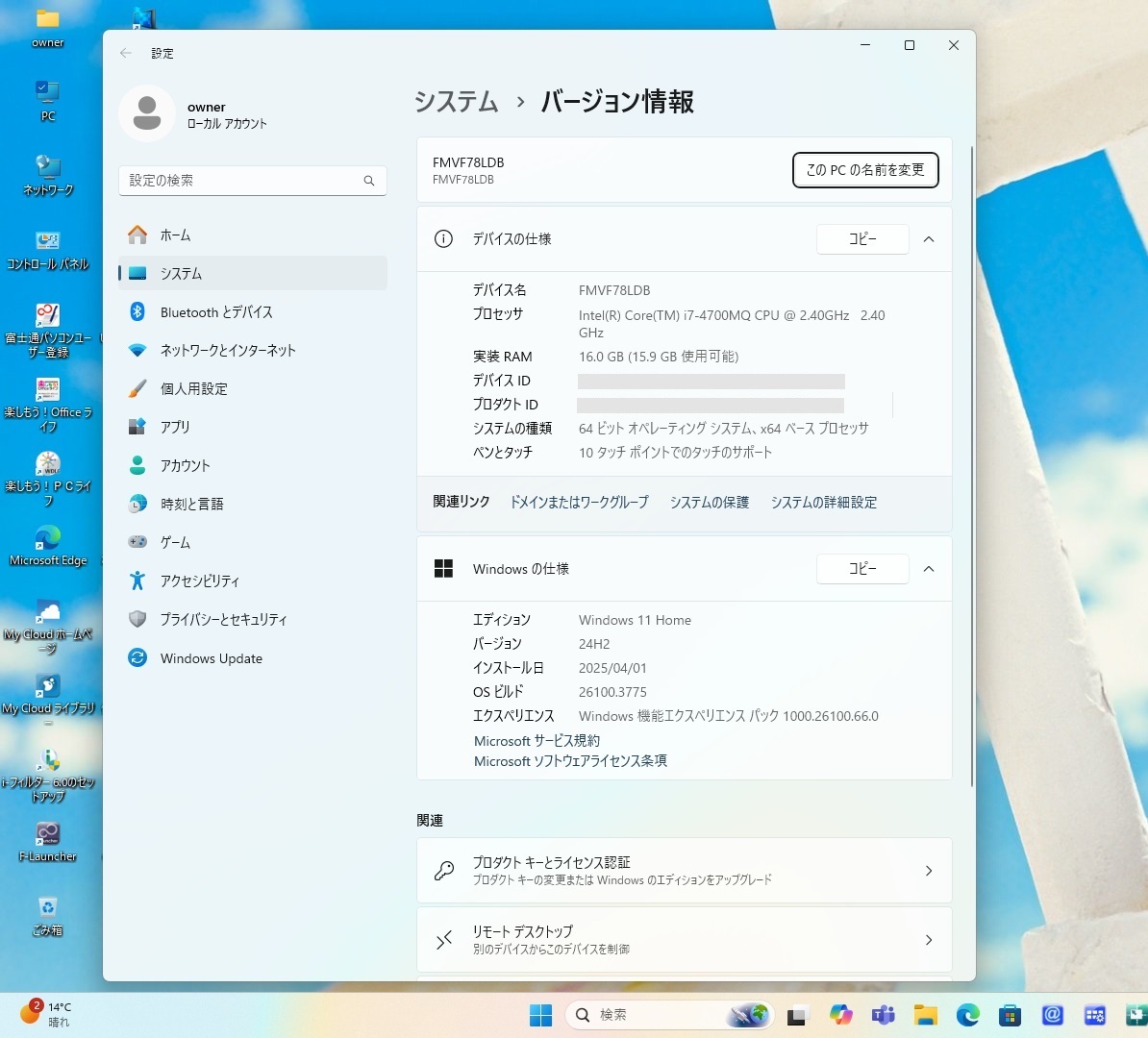Open F-Launcher desktop icon
1148x1038 pixels.
coord(47,841)
